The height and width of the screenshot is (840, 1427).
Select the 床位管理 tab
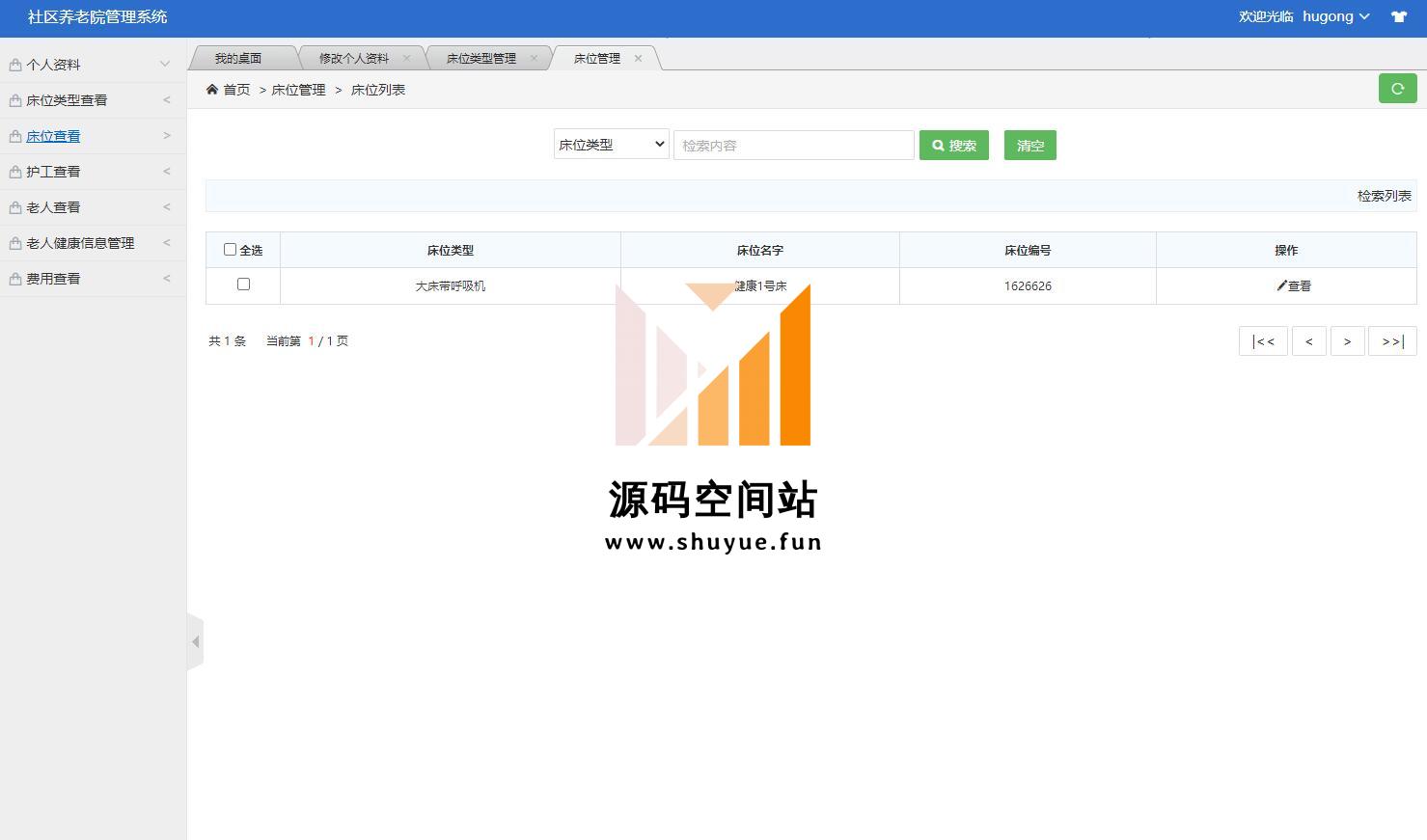(x=597, y=58)
